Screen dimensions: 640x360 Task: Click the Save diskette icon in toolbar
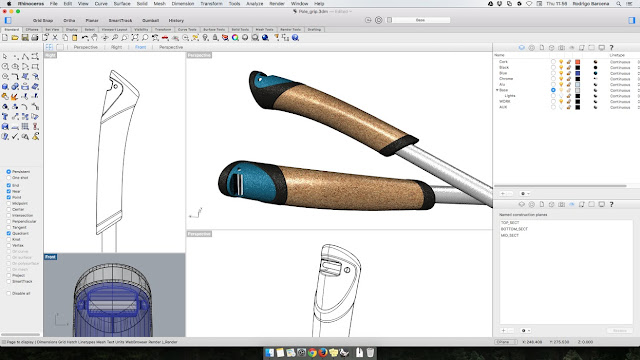pyautogui.click(x=25, y=38)
